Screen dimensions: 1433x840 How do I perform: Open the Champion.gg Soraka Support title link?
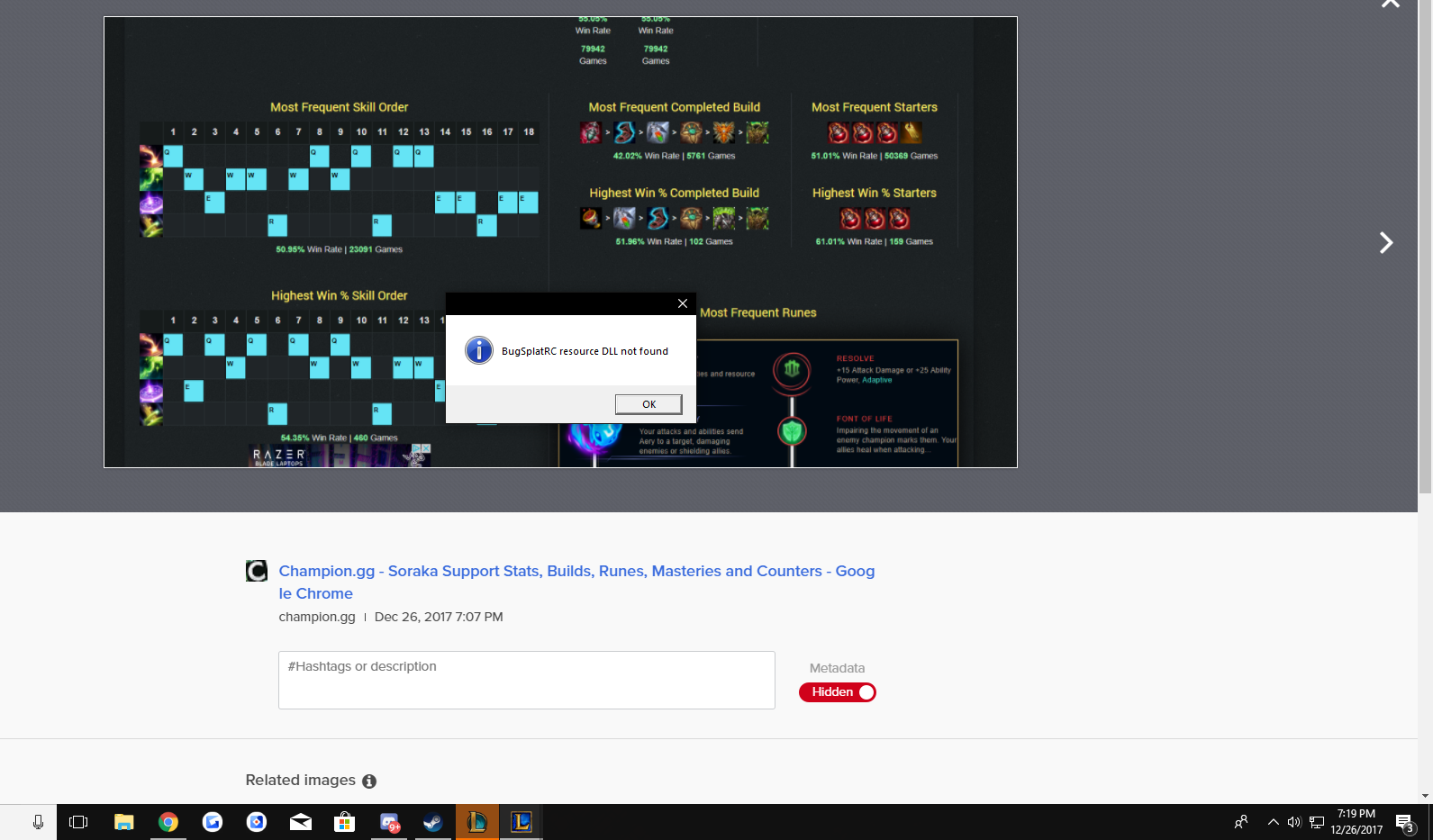576,583
